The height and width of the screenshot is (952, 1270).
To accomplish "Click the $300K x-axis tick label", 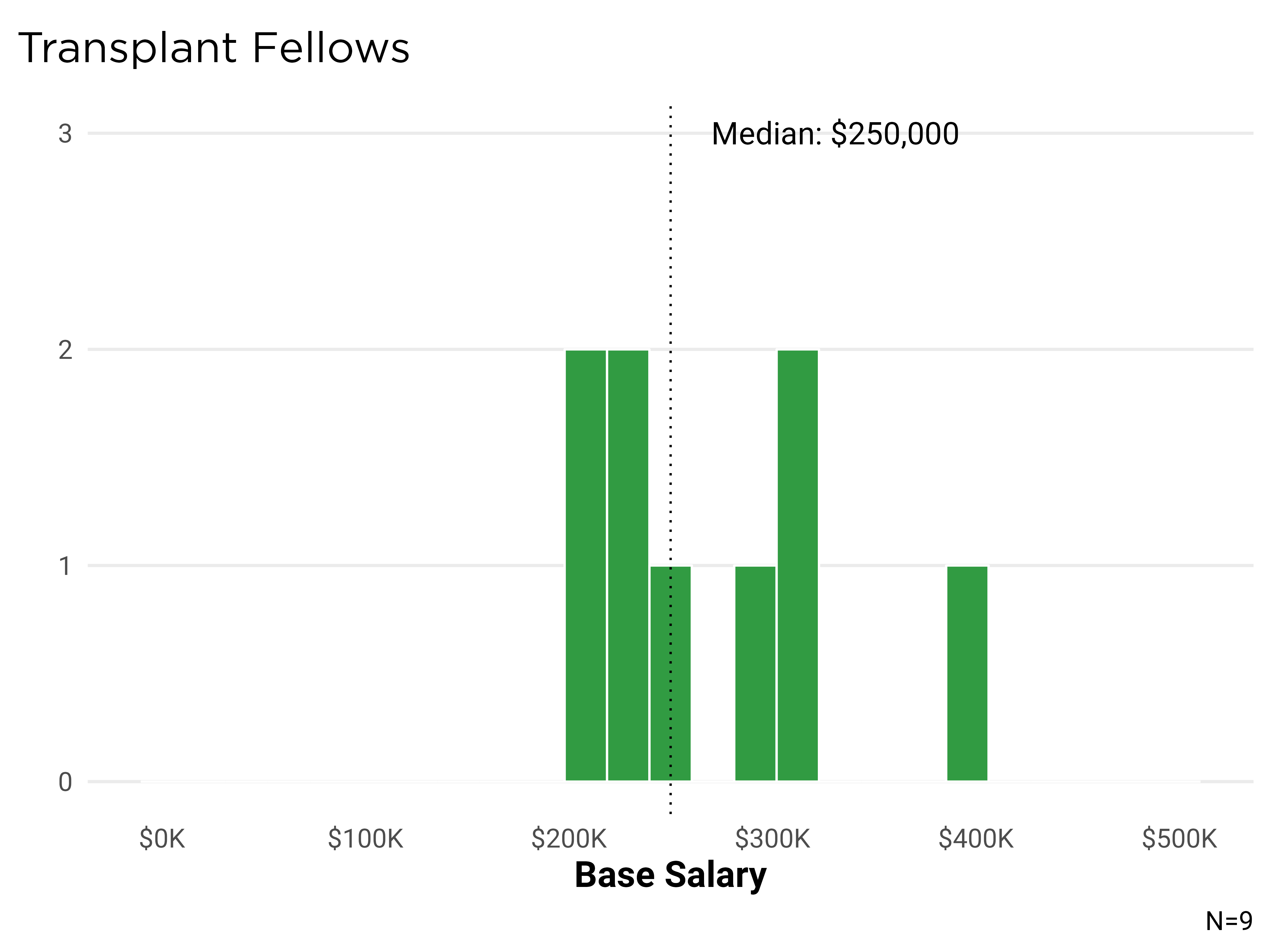I will [772, 839].
